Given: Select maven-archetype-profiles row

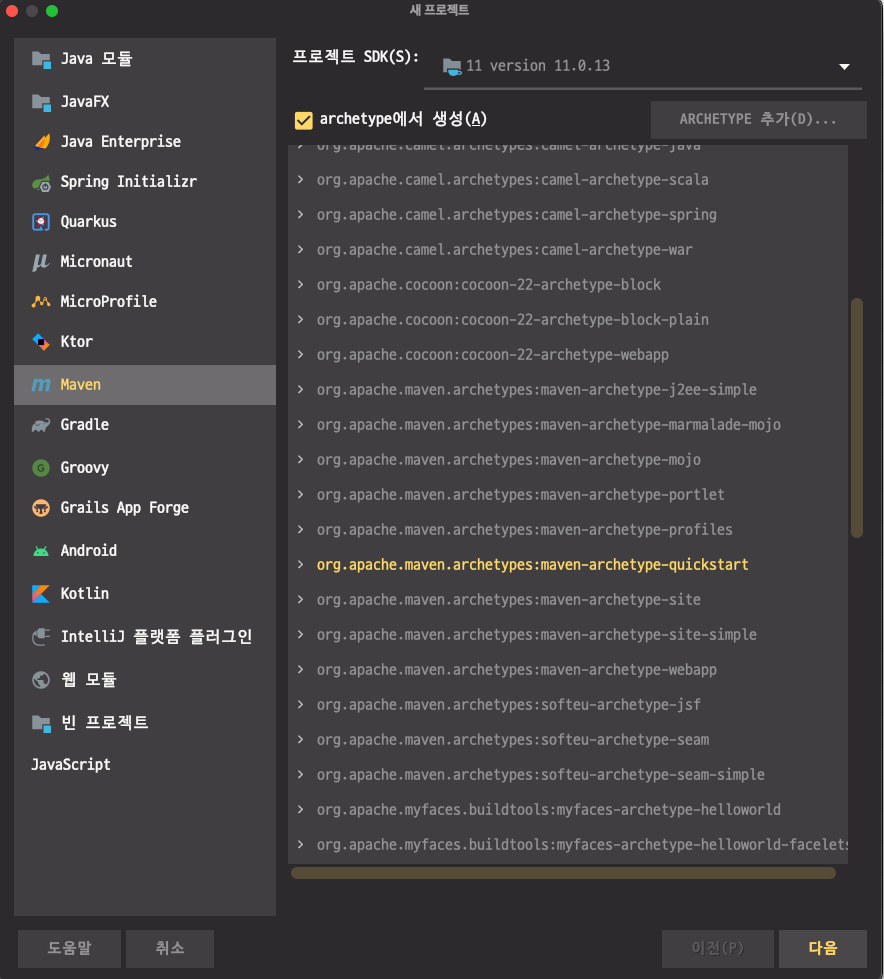Looking at the screenshot, I should pyautogui.click(x=568, y=529).
